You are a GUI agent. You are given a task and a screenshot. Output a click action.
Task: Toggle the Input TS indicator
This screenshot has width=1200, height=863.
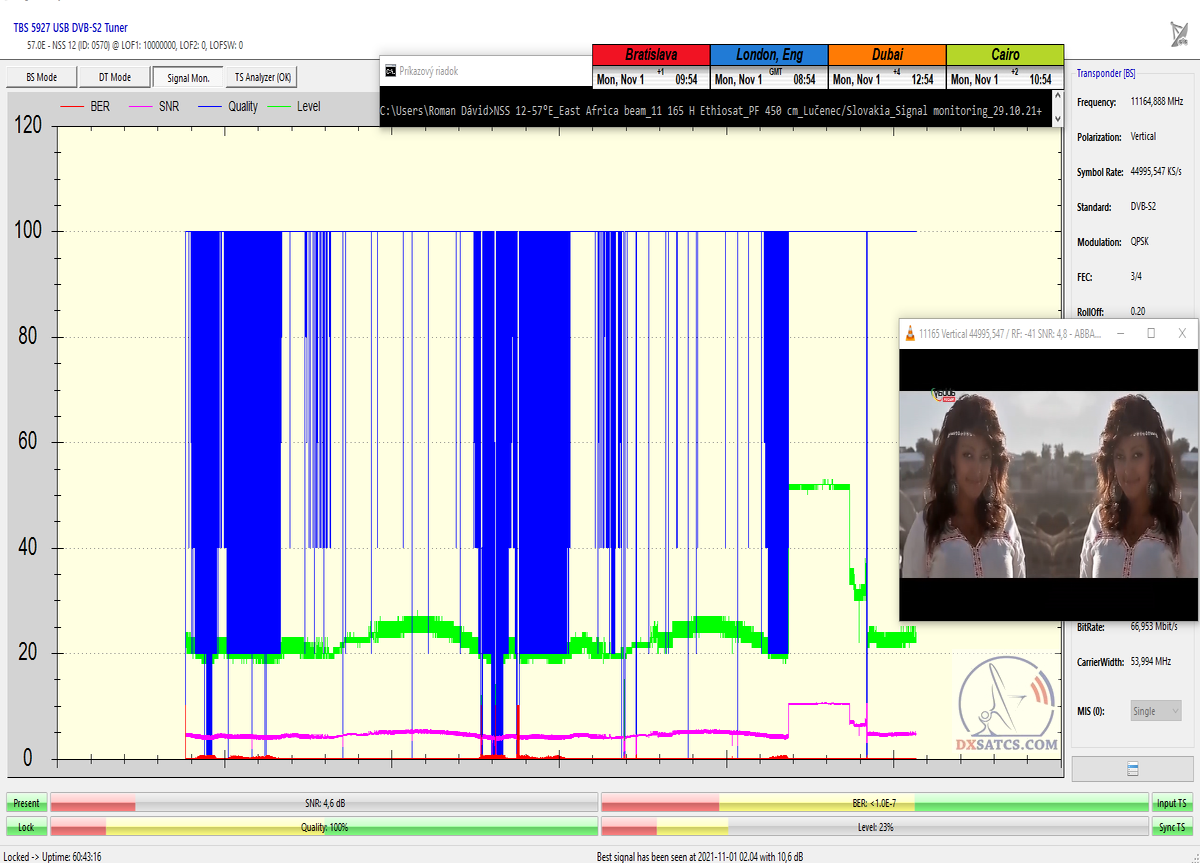(x=1172, y=803)
